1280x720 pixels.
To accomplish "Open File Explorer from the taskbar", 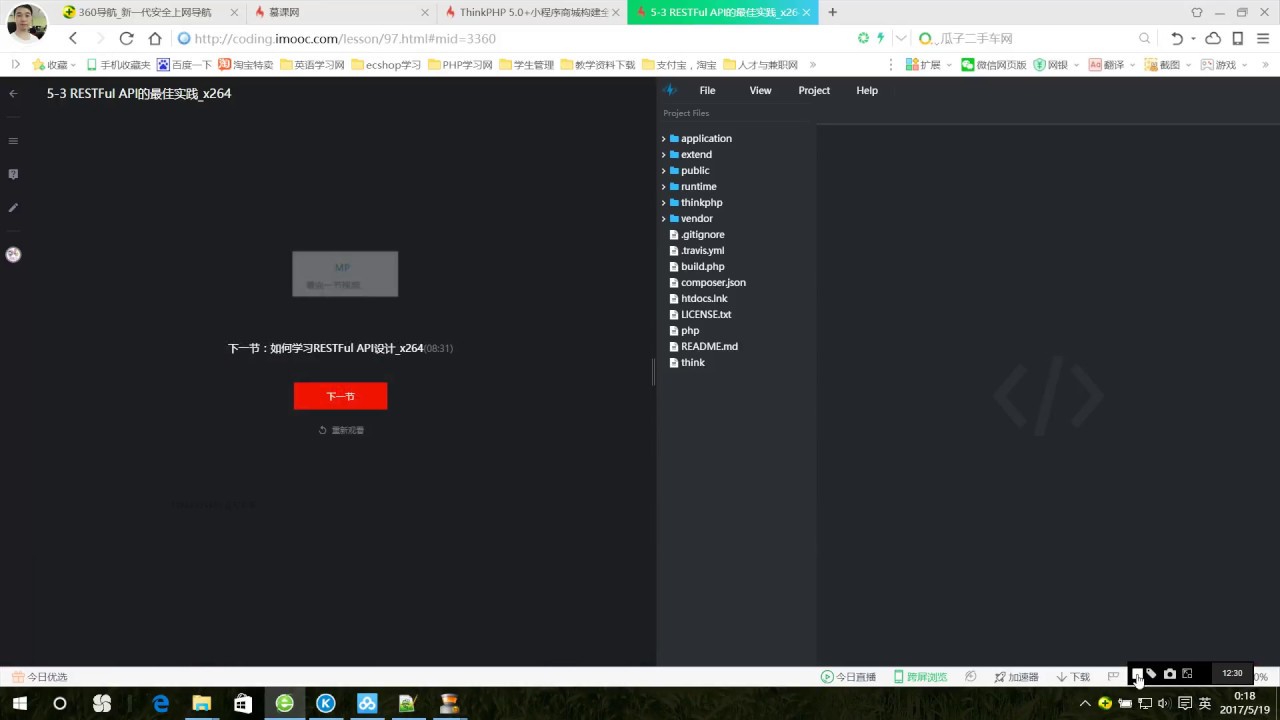I will pyautogui.click(x=202, y=703).
